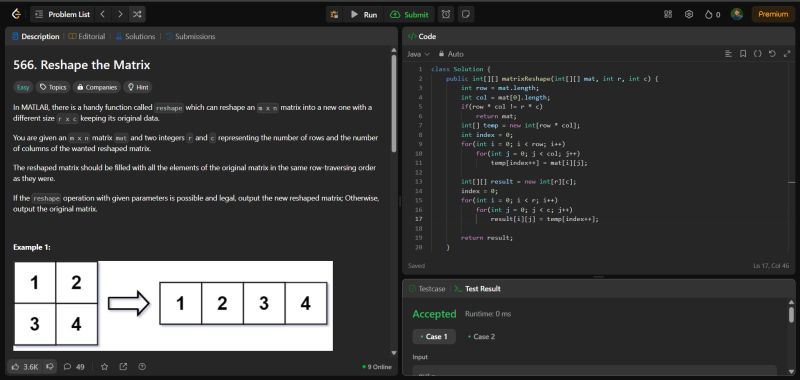Open the settings gear icon
This screenshot has height=380, width=800.
click(689, 14)
